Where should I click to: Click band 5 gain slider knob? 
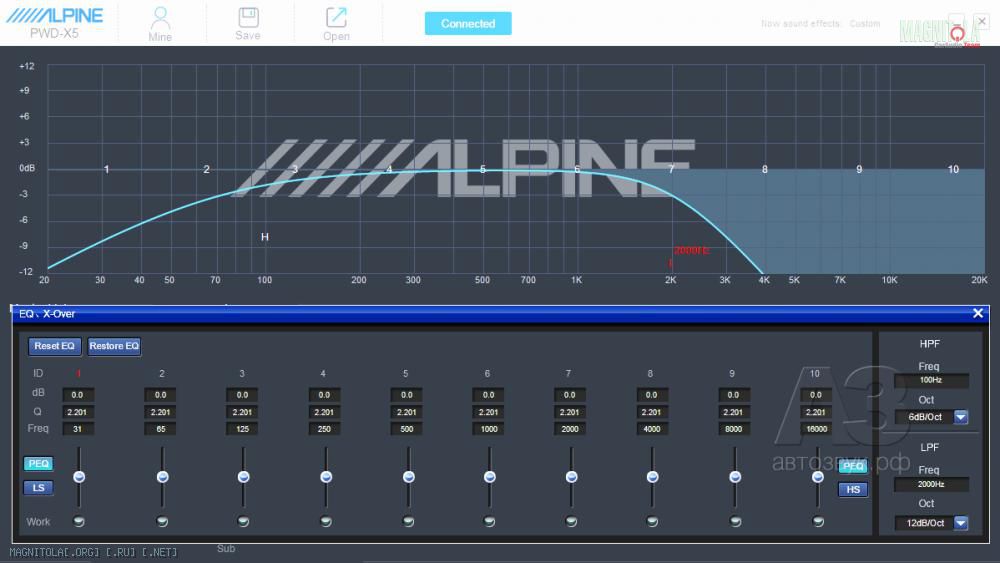(x=409, y=477)
